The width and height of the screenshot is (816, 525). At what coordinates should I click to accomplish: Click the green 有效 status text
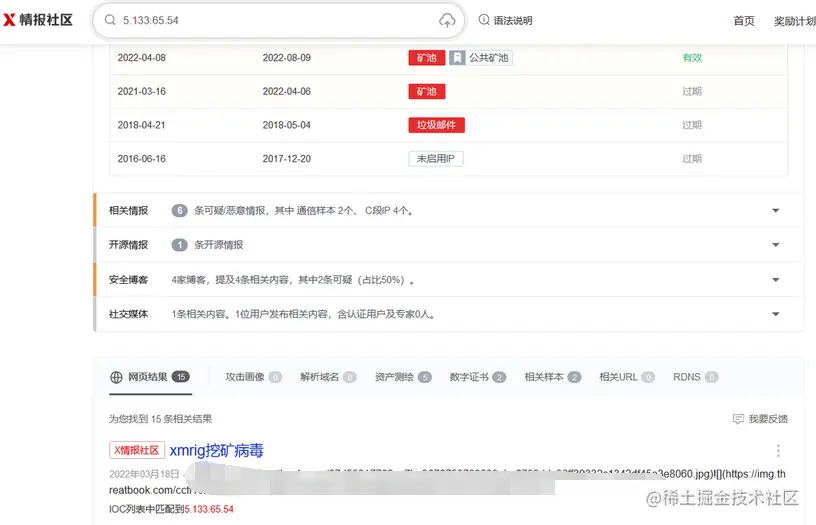point(692,58)
